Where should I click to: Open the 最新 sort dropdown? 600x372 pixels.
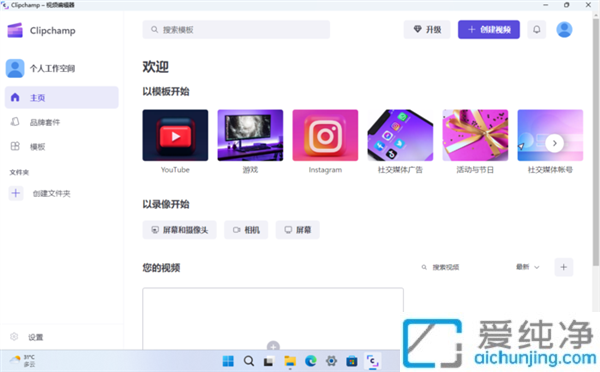pyautogui.click(x=528, y=267)
